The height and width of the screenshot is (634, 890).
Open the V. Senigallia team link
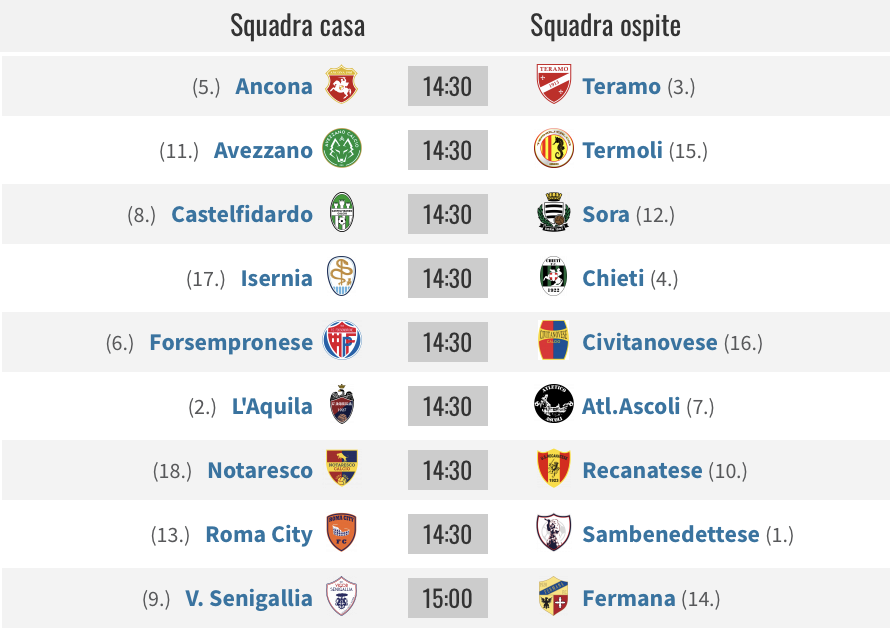[249, 599]
